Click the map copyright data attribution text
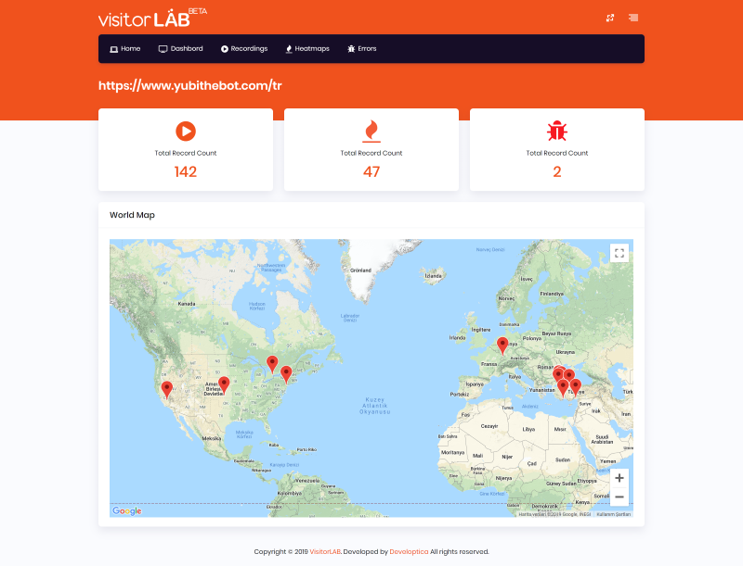The image size is (743, 566). [x=555, y=514]
